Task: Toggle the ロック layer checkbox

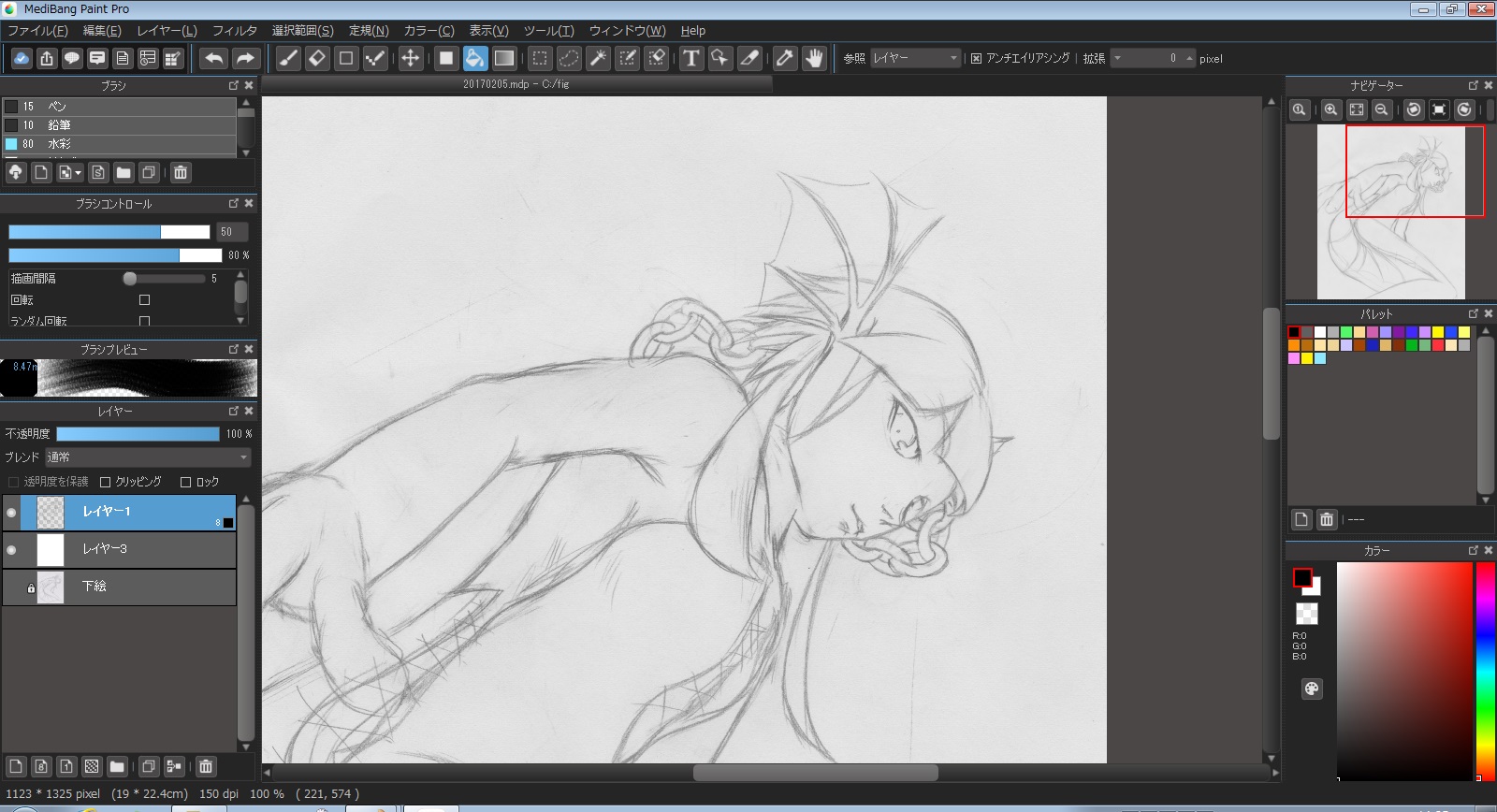Action: (x=185, y=482)
